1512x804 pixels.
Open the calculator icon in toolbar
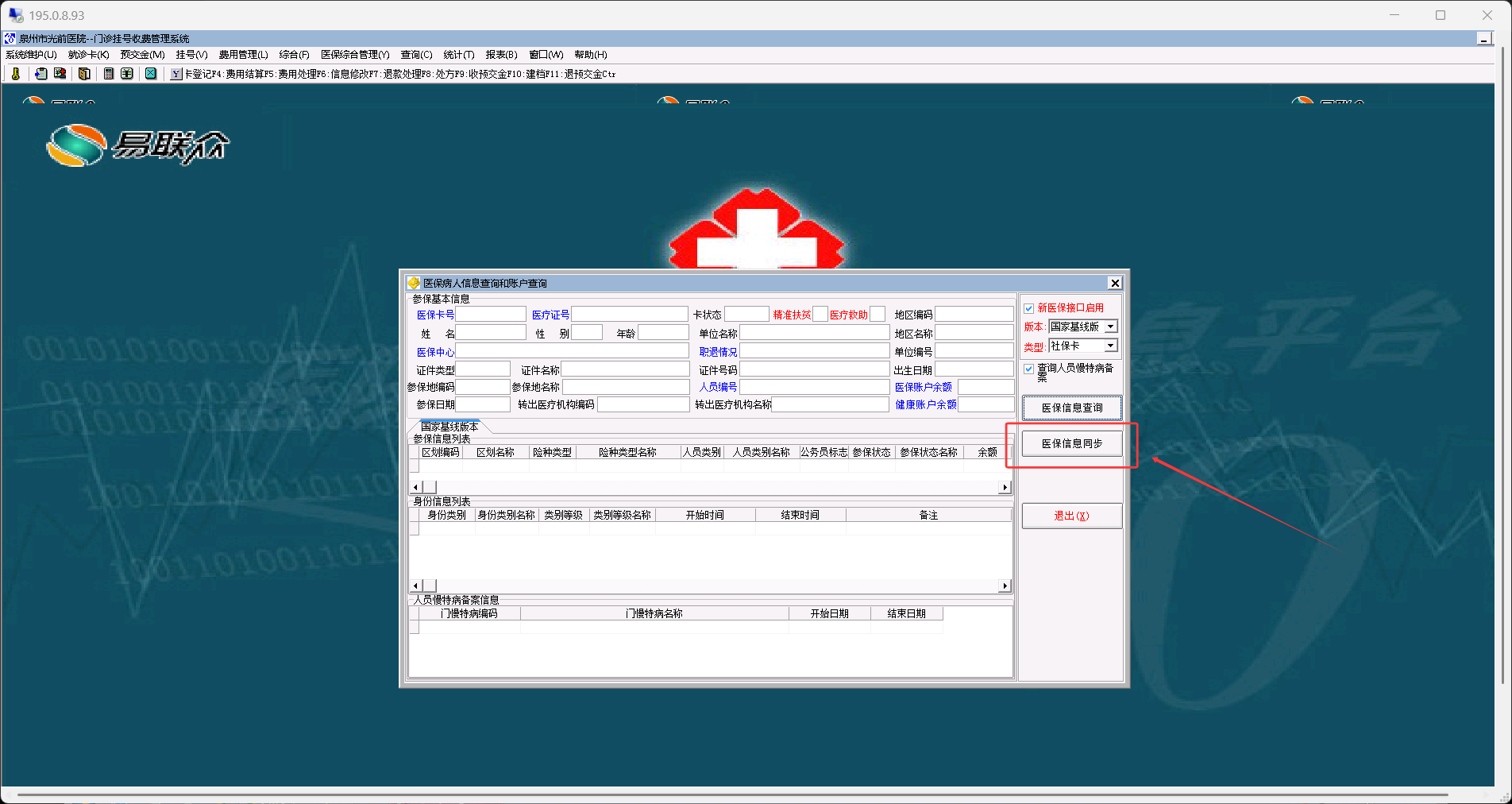109,74
